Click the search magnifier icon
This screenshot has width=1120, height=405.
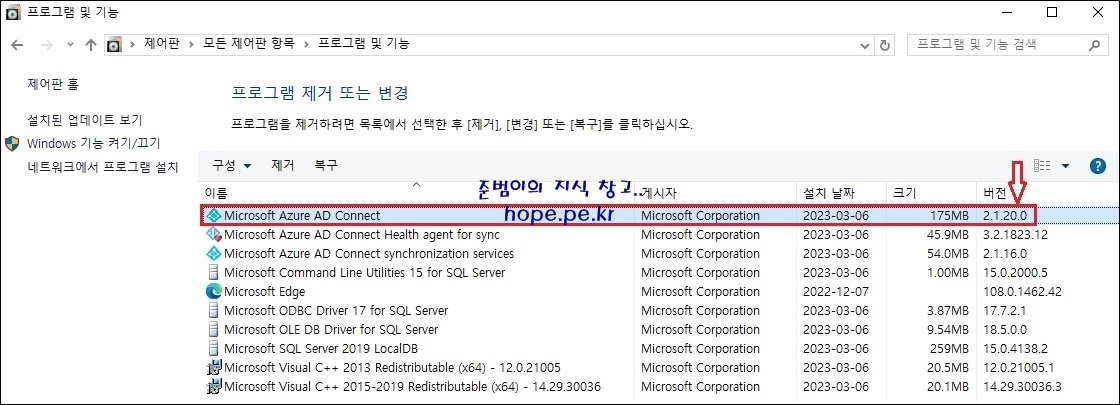point(1094,44)
